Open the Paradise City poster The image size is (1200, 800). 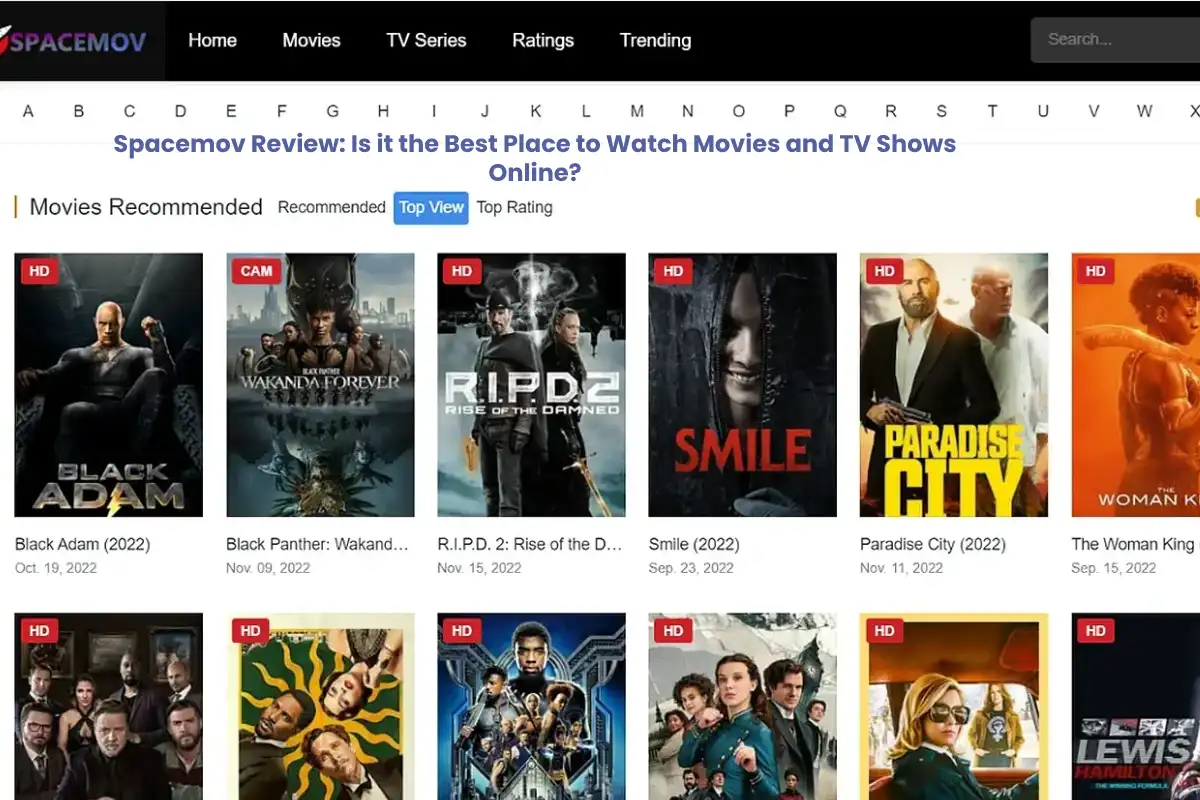pyautogui.click(x=954, y=385)
